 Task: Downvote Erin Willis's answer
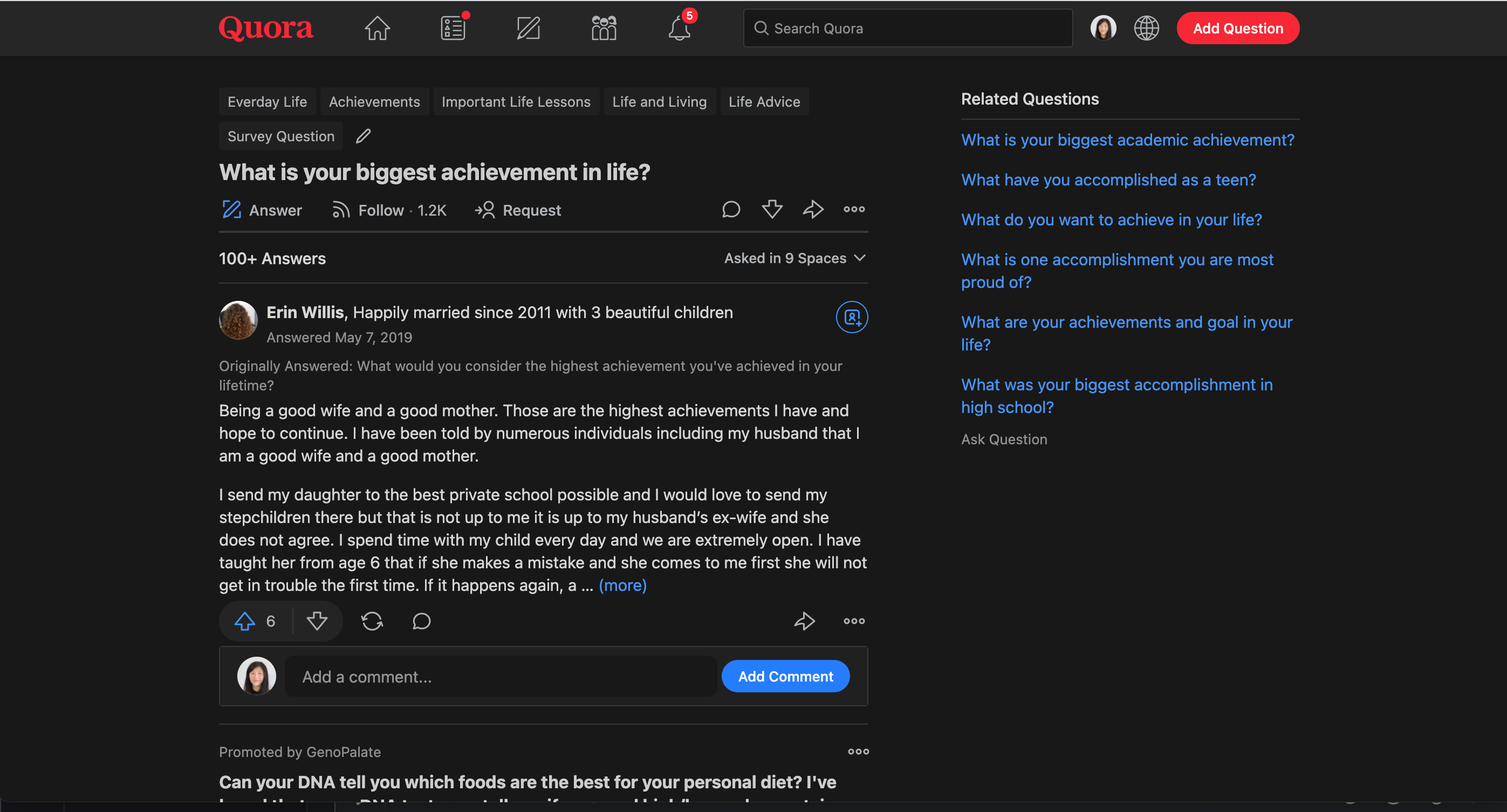[x=317, y=621]
